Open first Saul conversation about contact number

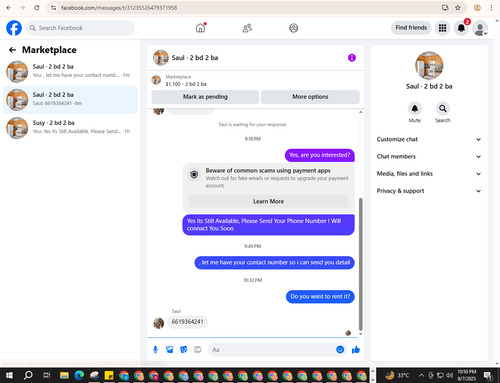(x=70, y=71)
